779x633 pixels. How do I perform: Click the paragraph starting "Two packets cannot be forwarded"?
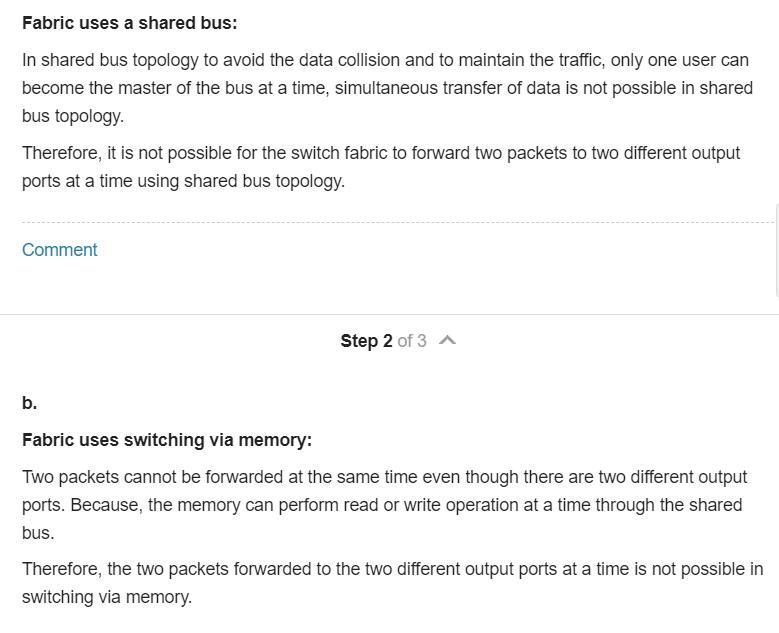(x=385, y=505)
